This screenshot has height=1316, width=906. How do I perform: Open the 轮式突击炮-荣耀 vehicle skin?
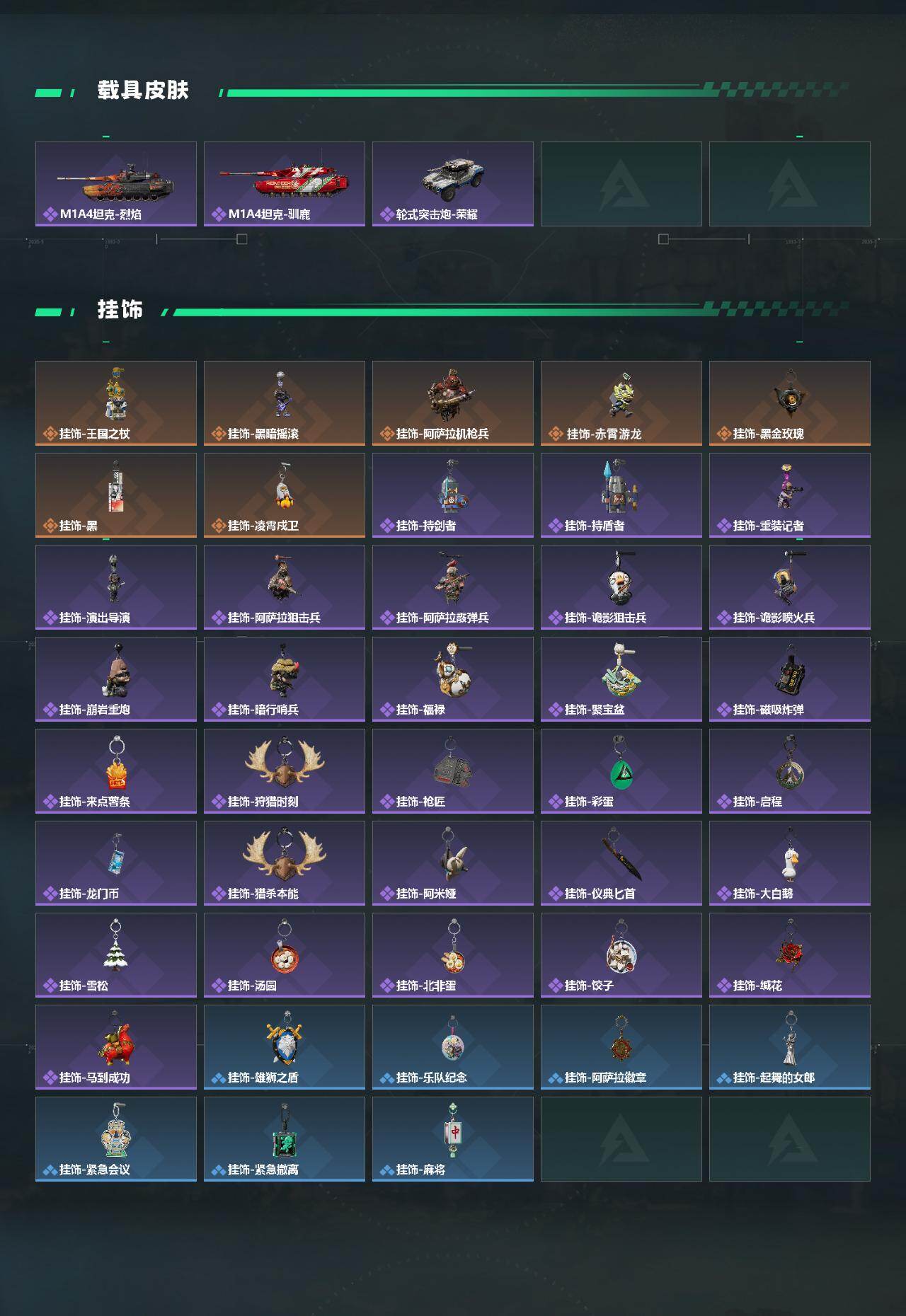453,184
